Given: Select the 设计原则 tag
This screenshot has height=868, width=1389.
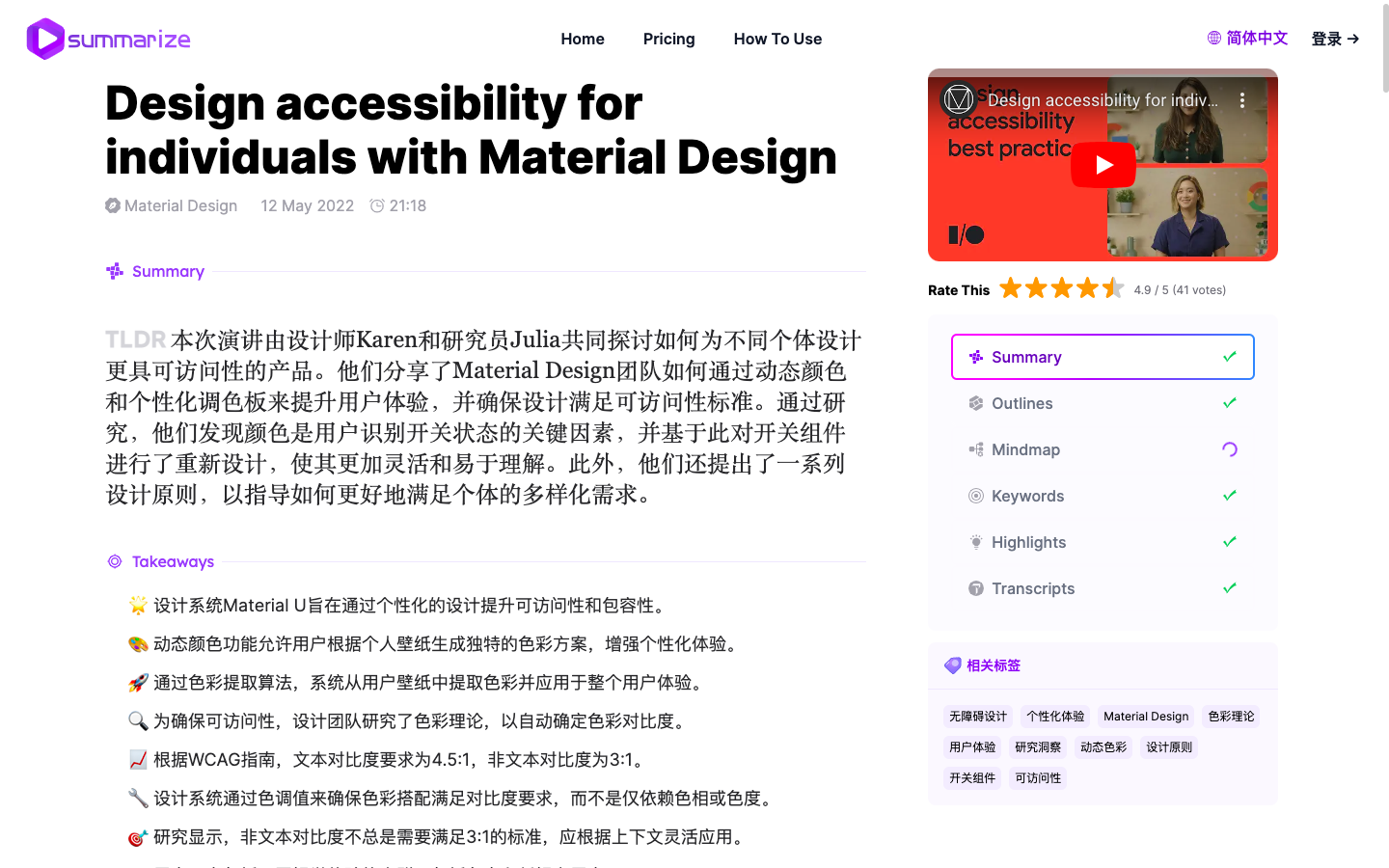Looking at the screenshot, I should 1169,747.
